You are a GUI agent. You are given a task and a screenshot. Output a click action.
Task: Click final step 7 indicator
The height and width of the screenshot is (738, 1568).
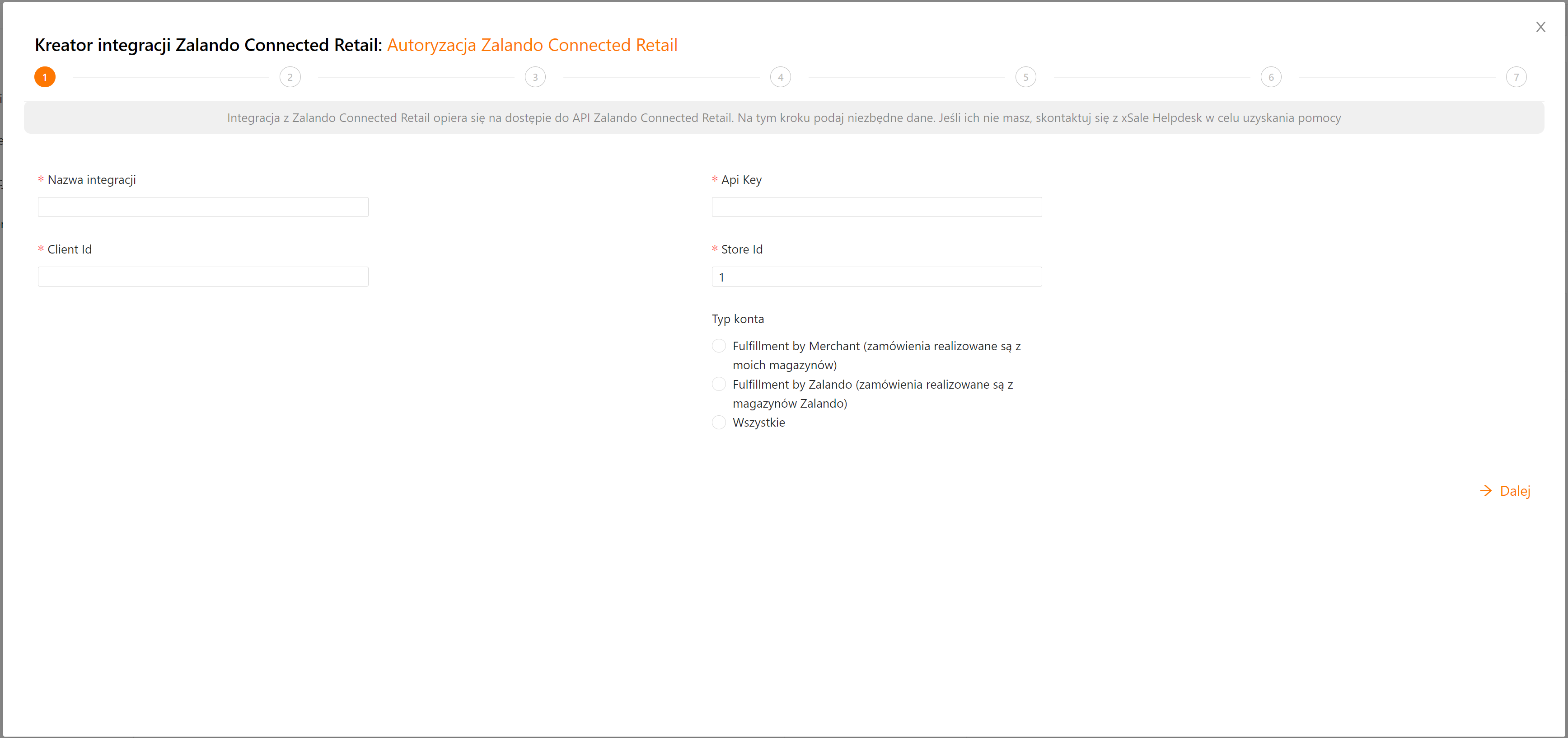coord(1516,77)
